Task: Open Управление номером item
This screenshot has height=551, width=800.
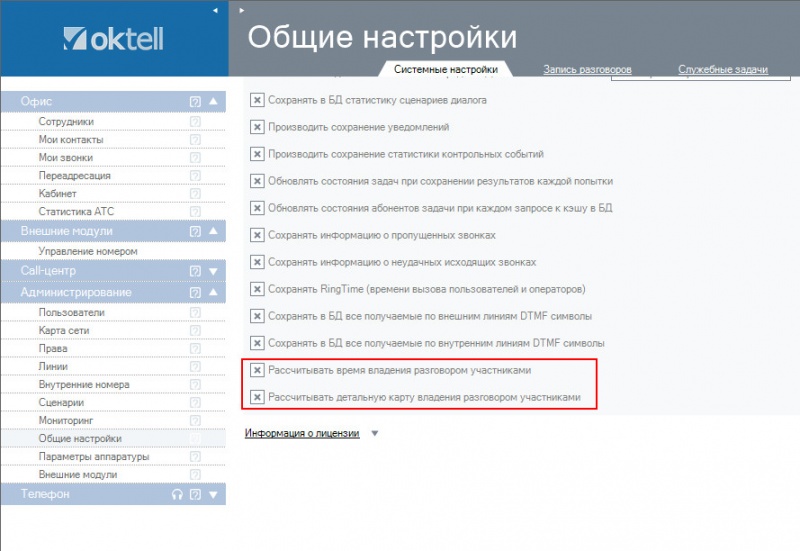Action: tap(88, 252)
